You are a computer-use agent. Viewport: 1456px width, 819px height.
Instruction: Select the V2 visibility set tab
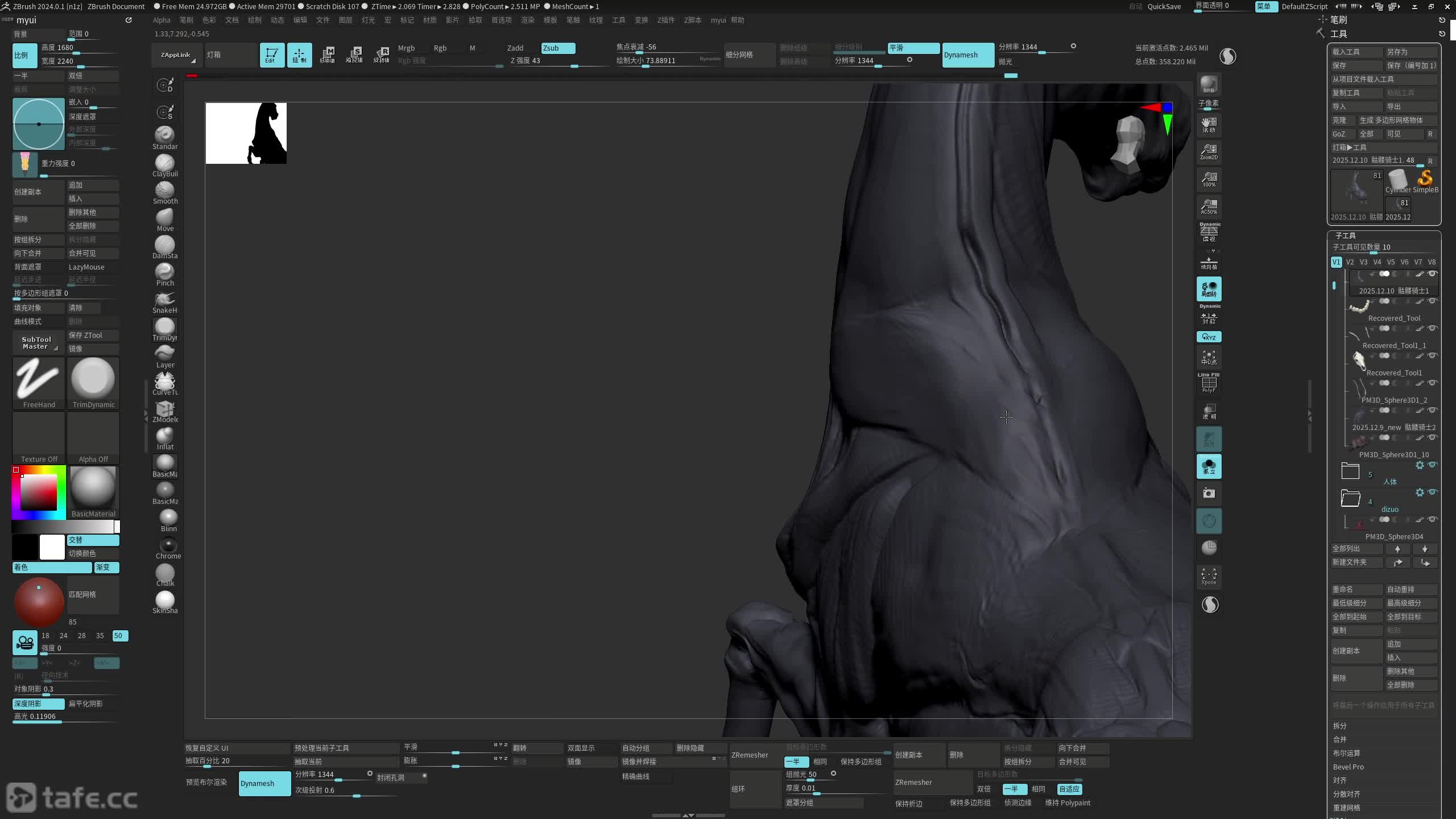pos(1350,262)
